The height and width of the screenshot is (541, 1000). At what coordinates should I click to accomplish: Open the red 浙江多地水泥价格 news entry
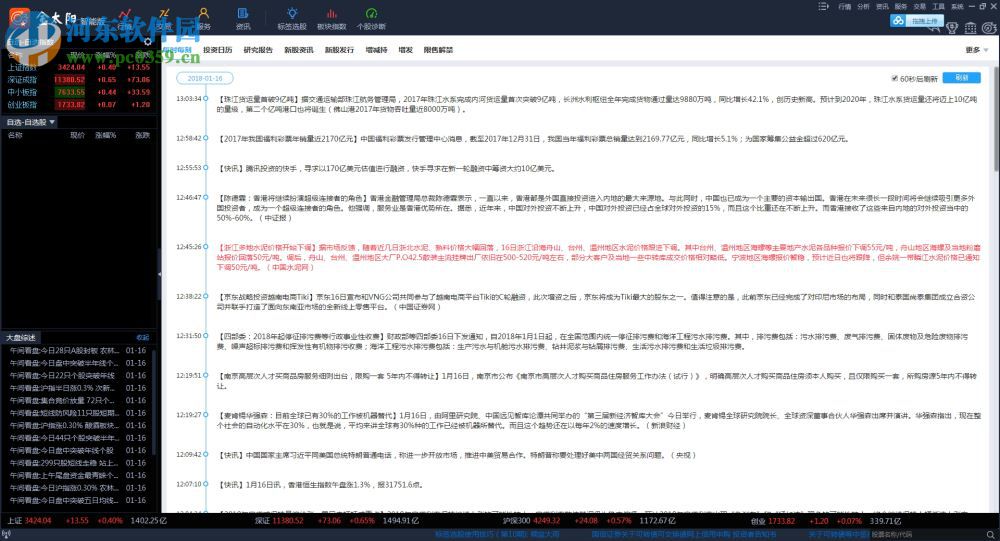[598, 257]
